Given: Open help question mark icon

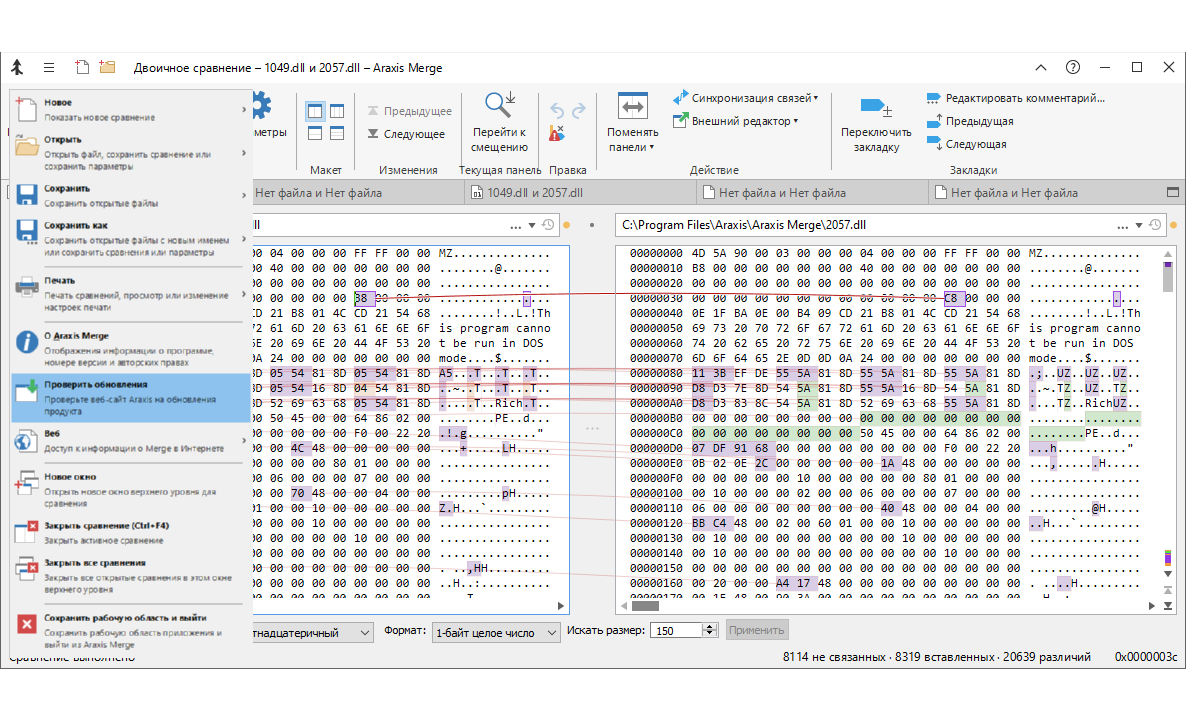Looking at the screenshot, I should click(x=1073, y=67).
